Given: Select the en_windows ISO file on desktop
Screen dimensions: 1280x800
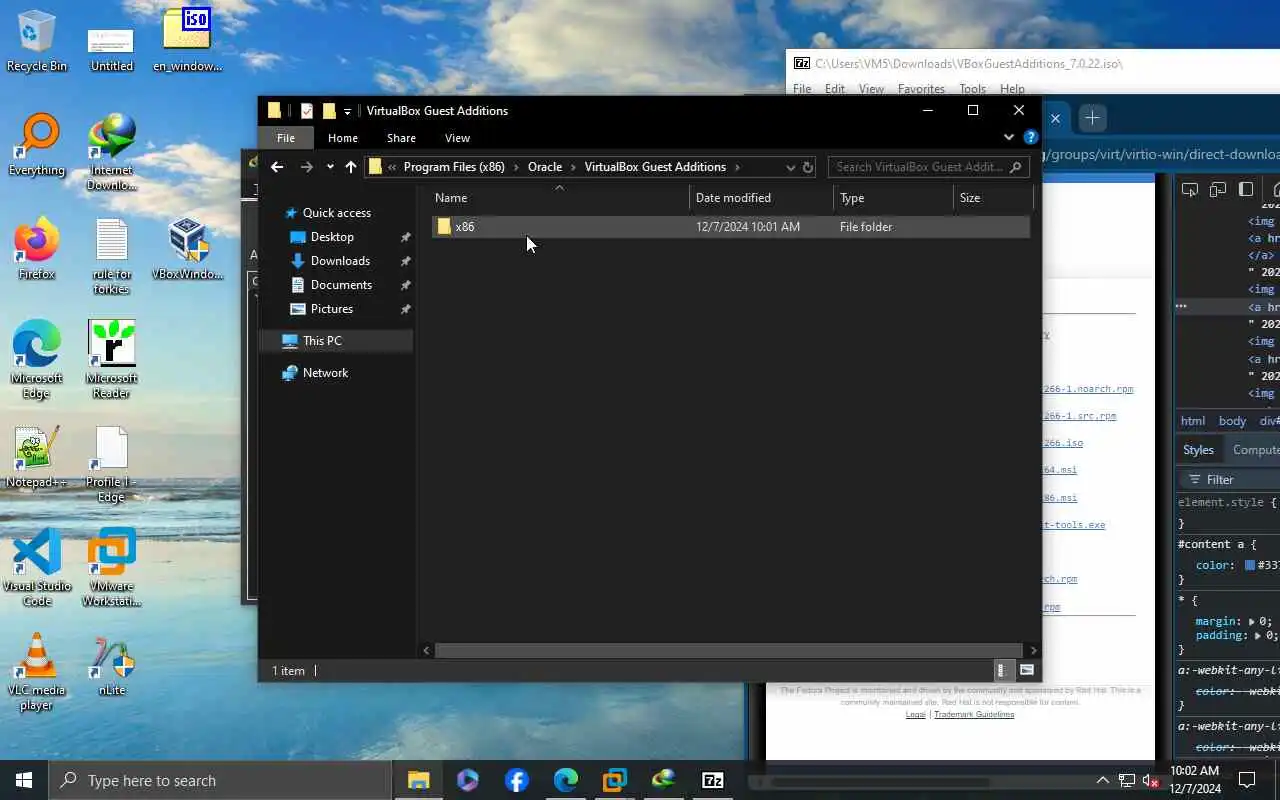Looking at the screenshot, I should click(188, 41).
